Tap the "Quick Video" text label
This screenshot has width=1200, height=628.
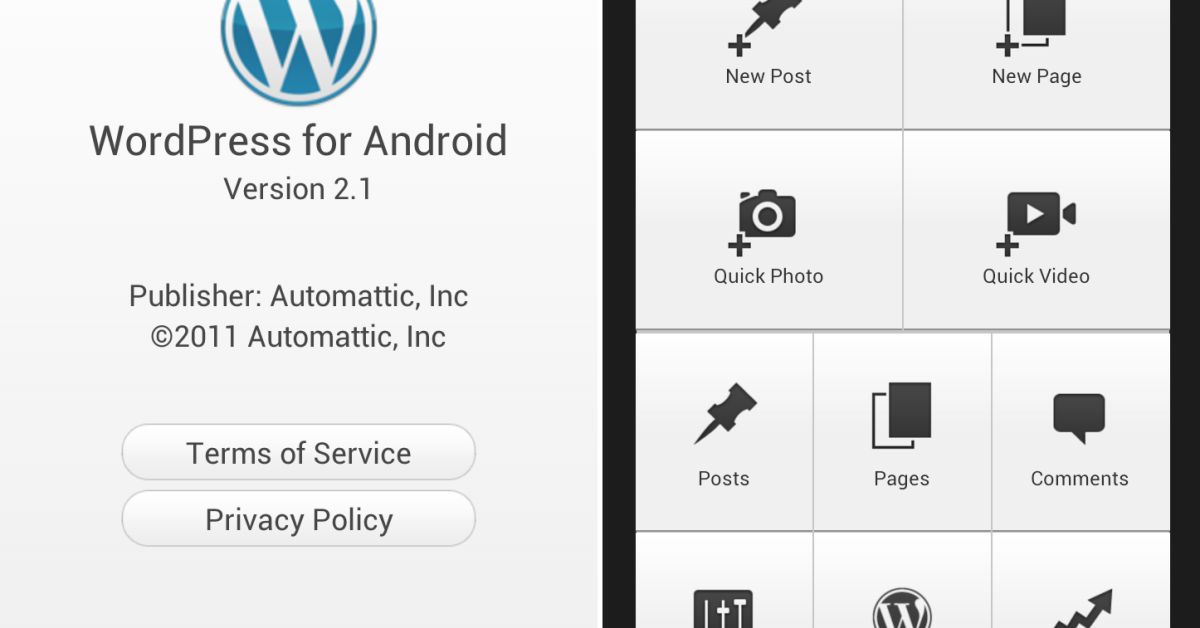coord(1036,276)
